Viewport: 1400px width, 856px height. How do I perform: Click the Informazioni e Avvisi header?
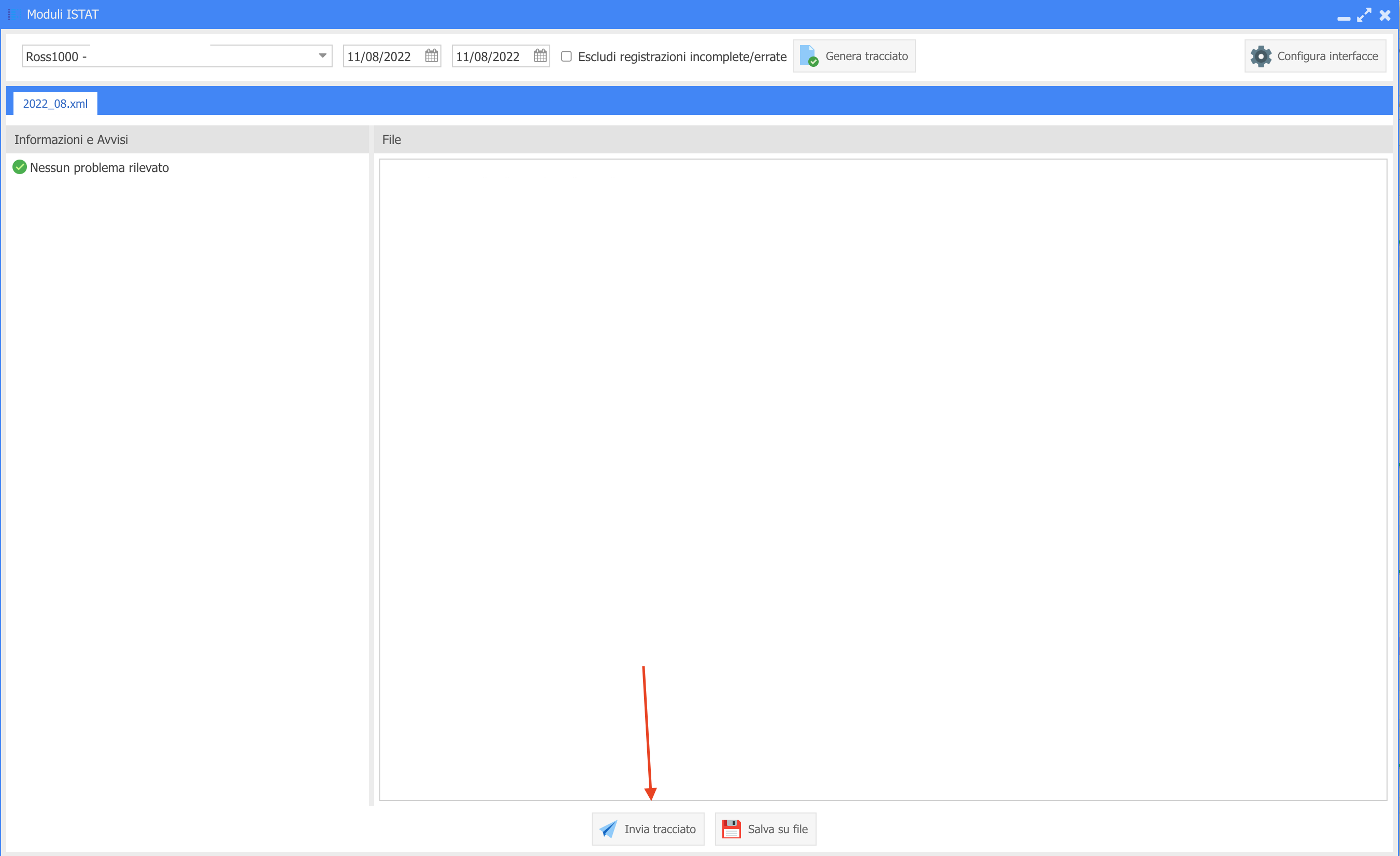[188, 139]
